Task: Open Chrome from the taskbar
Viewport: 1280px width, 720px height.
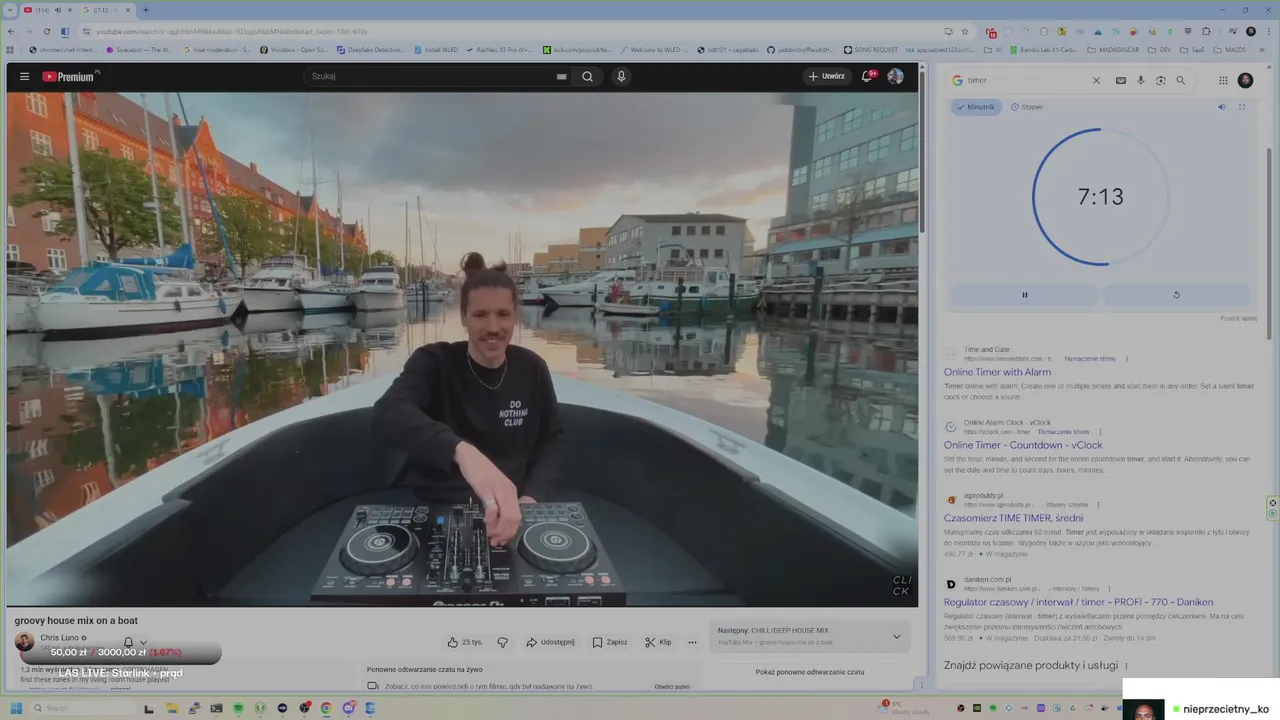Action: [326, 708]
